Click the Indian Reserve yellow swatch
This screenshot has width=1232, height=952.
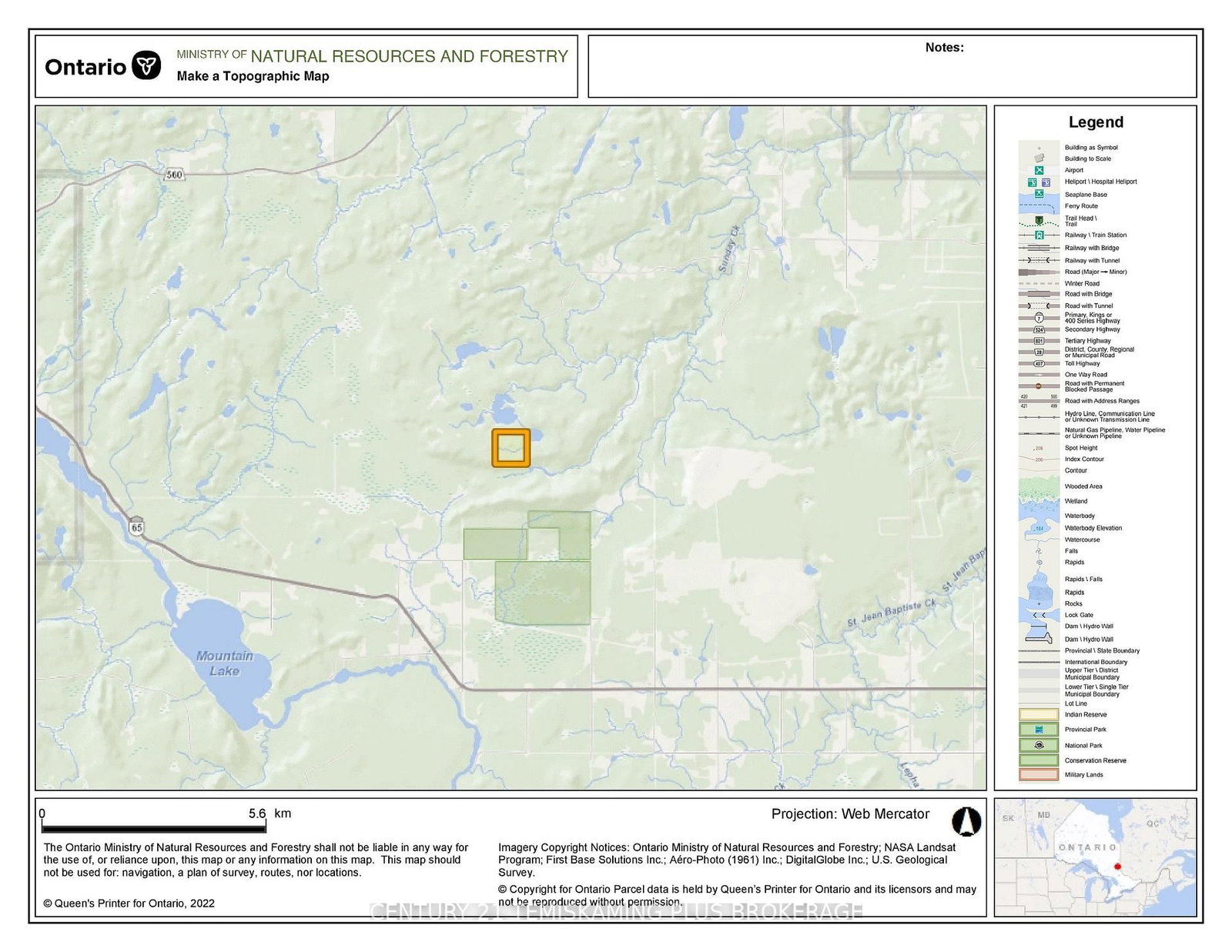1039,714
